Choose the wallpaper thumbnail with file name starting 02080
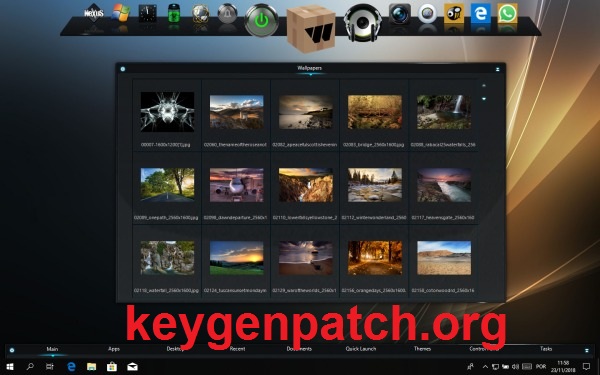This screenshot has height=375, width=600. click(x=236, y=112)
